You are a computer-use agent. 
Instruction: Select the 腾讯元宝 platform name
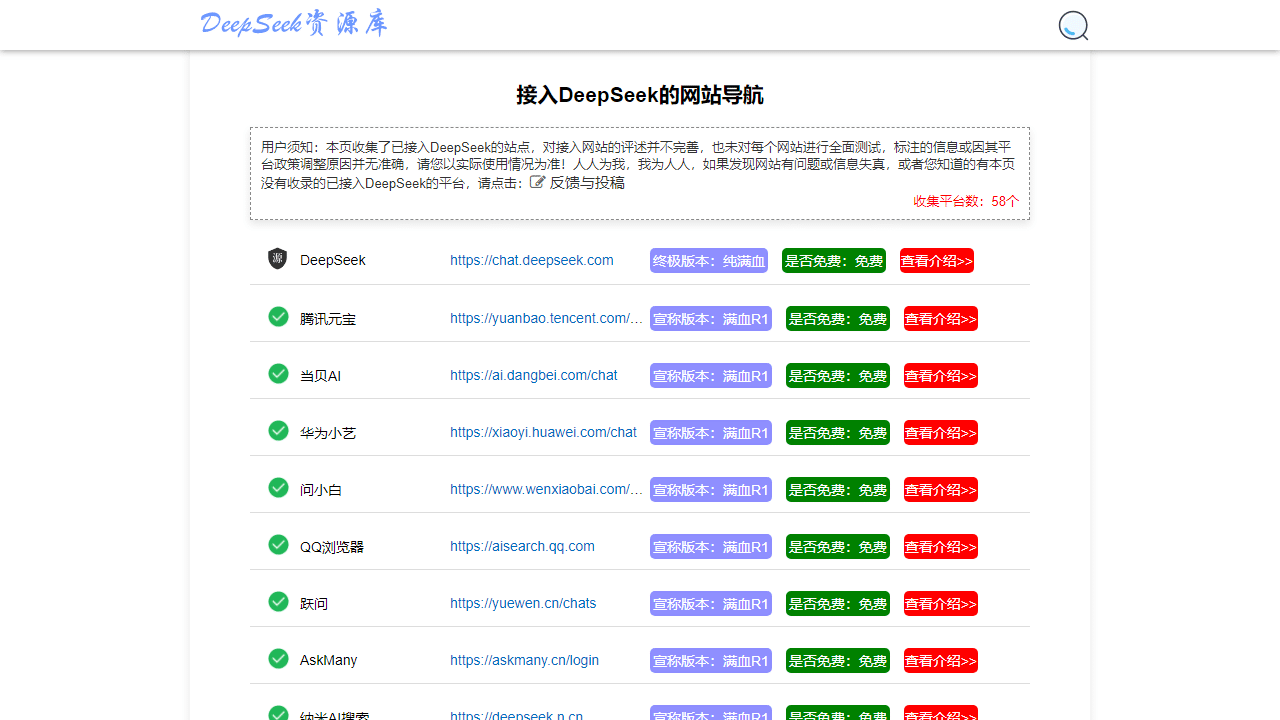pos(328,319)
